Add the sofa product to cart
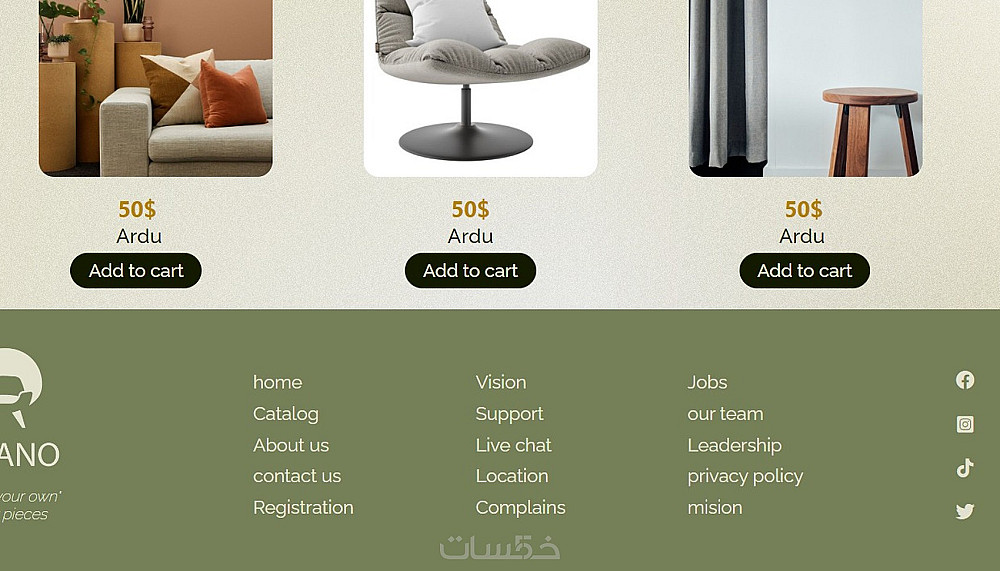Viewport: 1000px width, 571px height. (136, 271)
